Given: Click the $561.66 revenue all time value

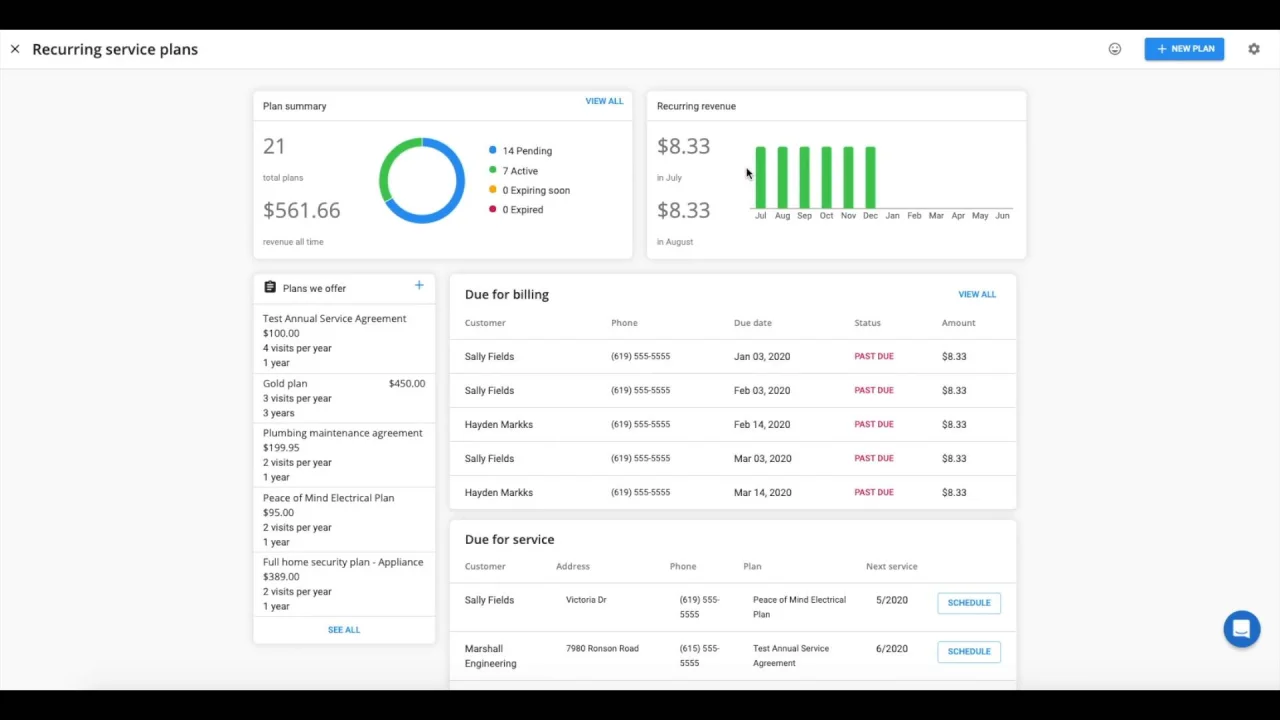Looking at the screenshot, I should coord(302,210).
